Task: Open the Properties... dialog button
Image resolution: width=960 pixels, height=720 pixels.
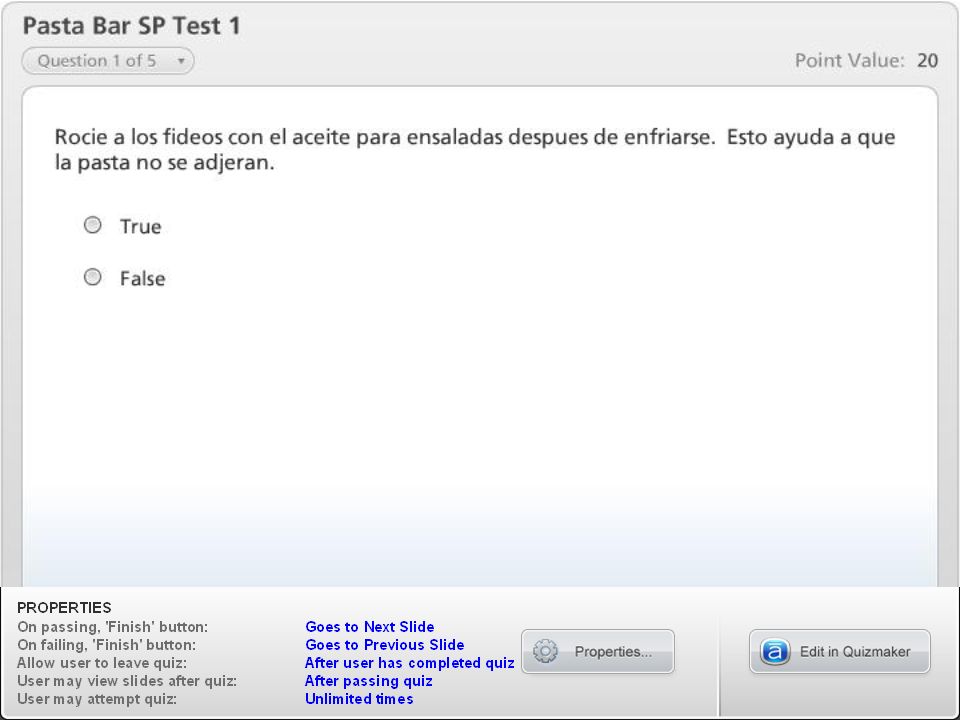Action: tap(598, 651)
